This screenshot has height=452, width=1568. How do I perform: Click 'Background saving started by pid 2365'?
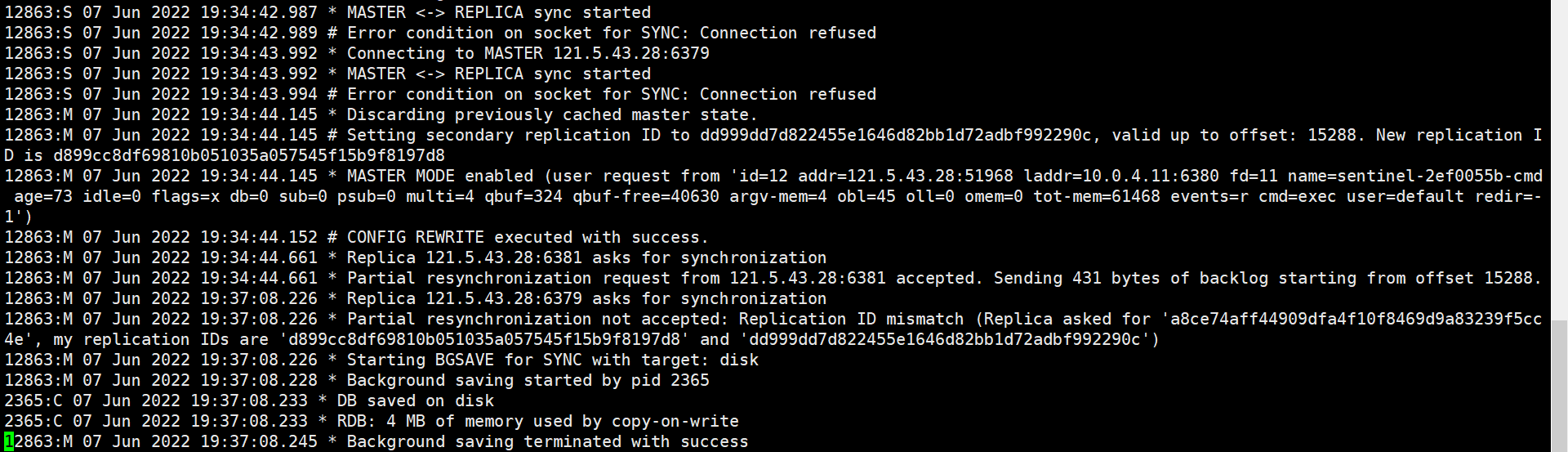[528, 380]
